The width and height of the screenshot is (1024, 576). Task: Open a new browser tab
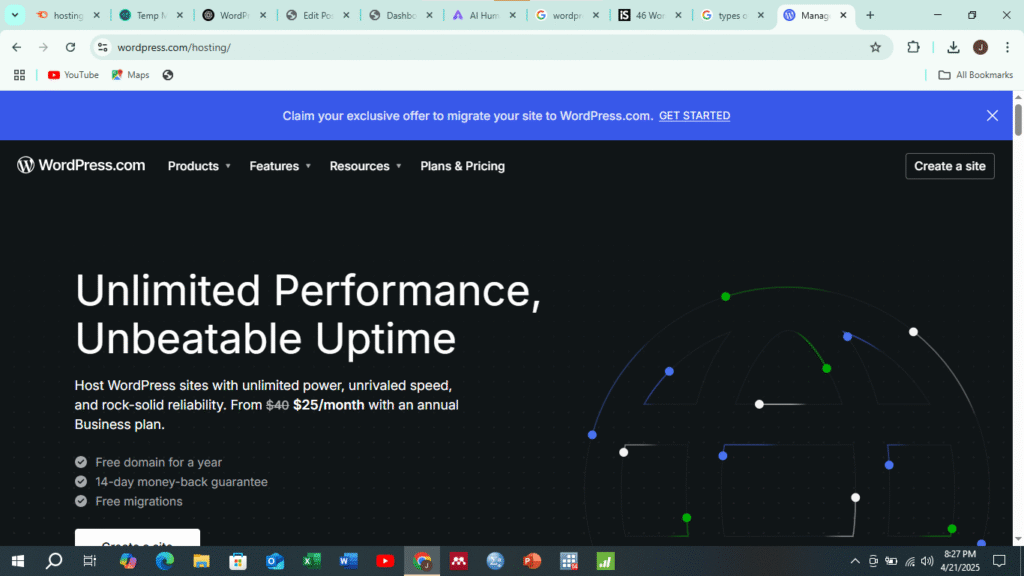pos(870,15)
